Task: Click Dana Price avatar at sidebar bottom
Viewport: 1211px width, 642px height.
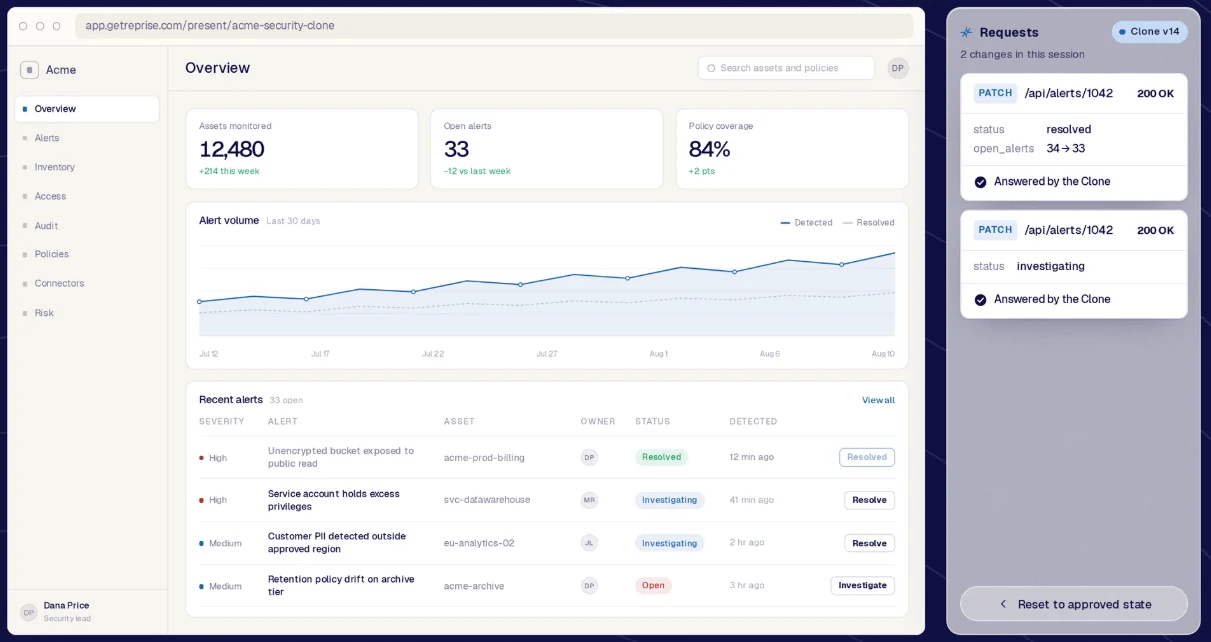Action: [x=29, y=612]
